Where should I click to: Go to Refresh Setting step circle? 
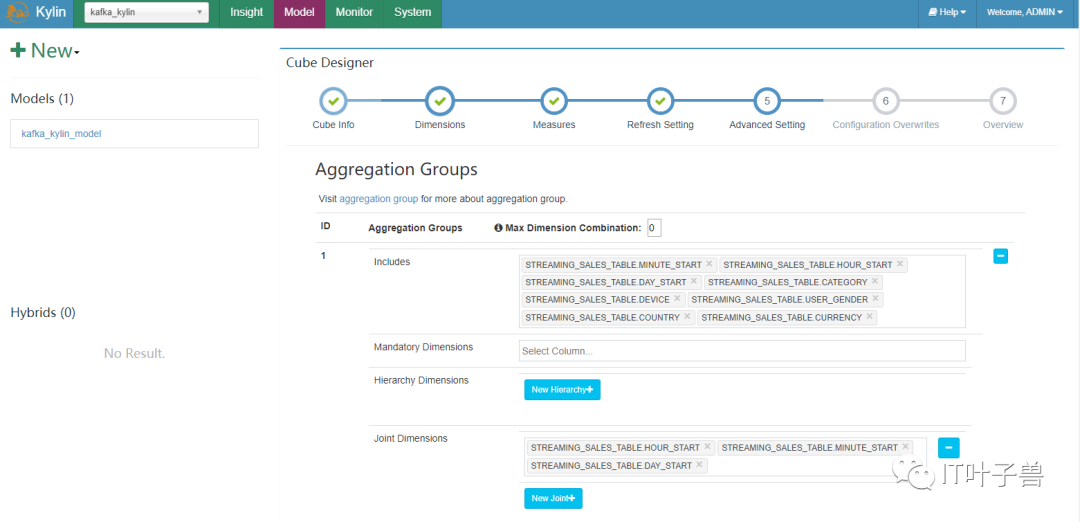tap(660, 101)
